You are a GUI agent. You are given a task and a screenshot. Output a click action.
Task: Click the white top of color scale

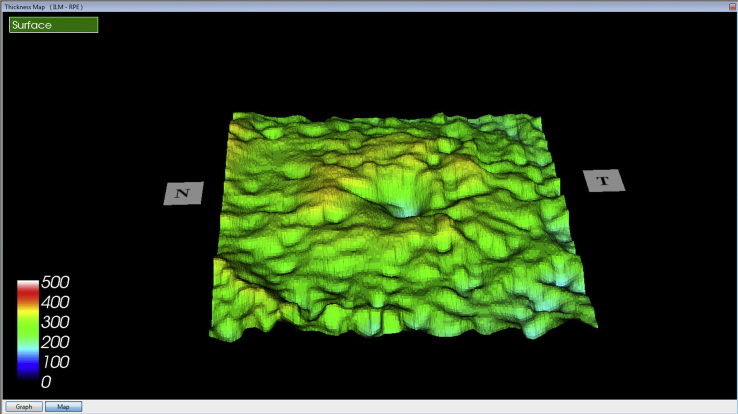click(x=27, y=285)
